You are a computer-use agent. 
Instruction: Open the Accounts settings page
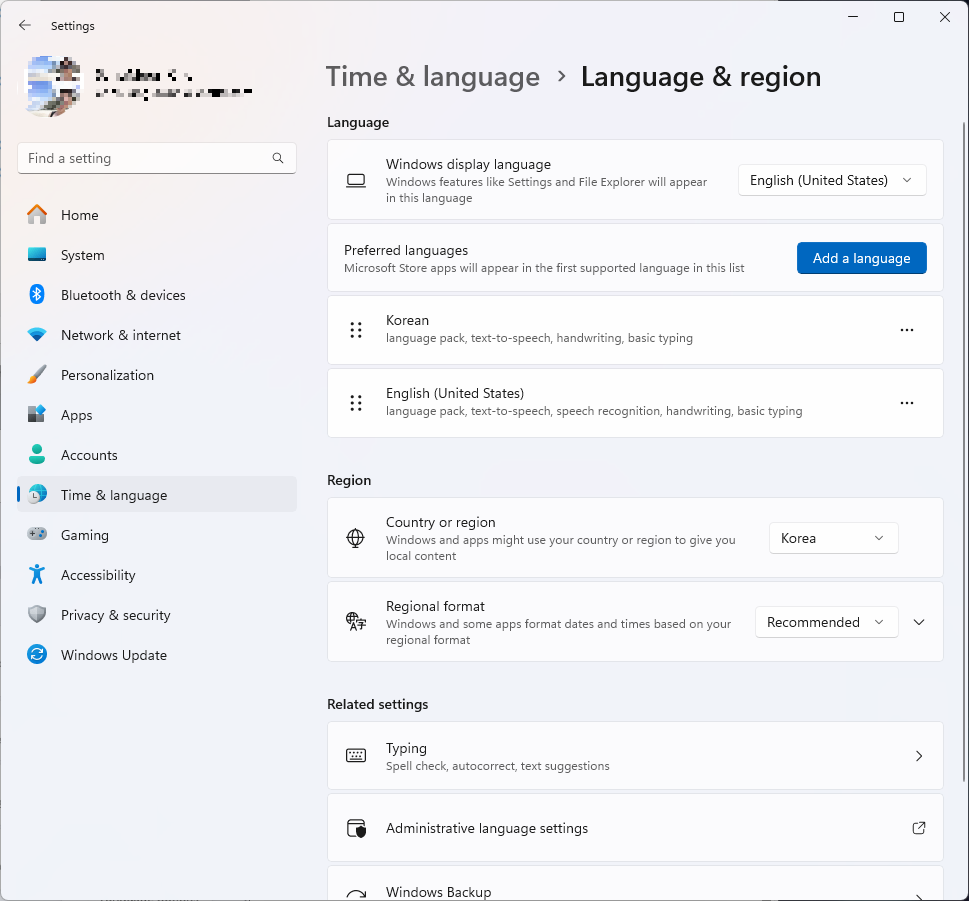[157, 455]
